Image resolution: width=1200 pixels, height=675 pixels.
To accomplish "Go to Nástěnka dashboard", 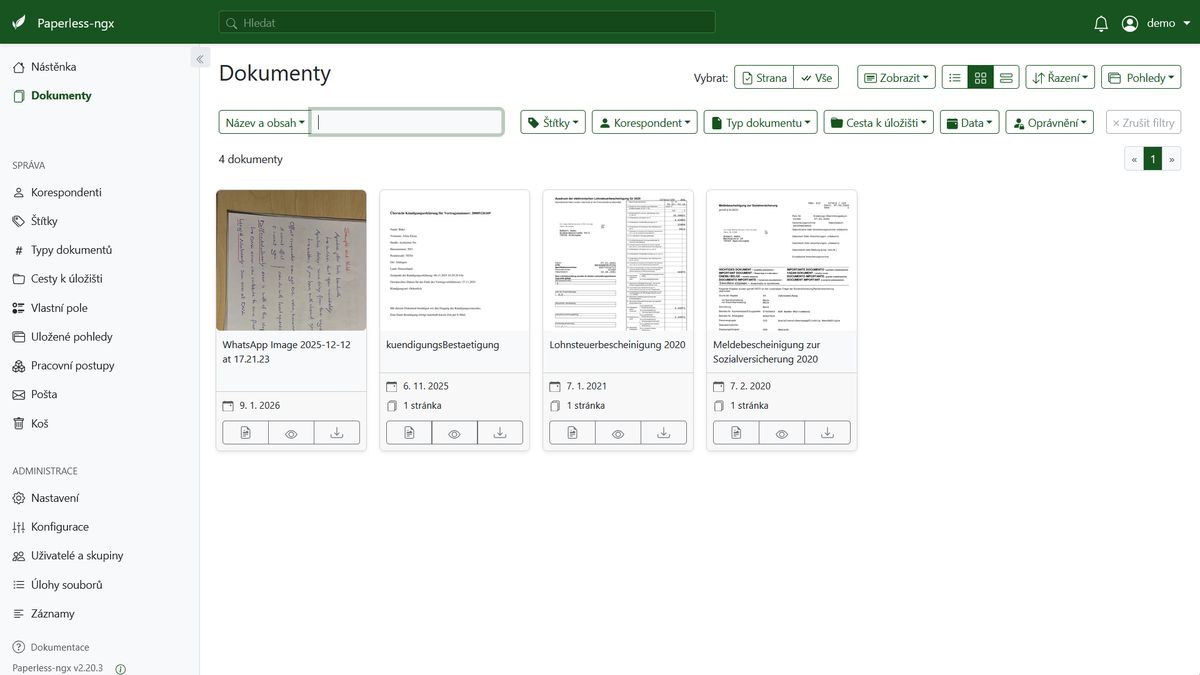I will tap(53, 67).
